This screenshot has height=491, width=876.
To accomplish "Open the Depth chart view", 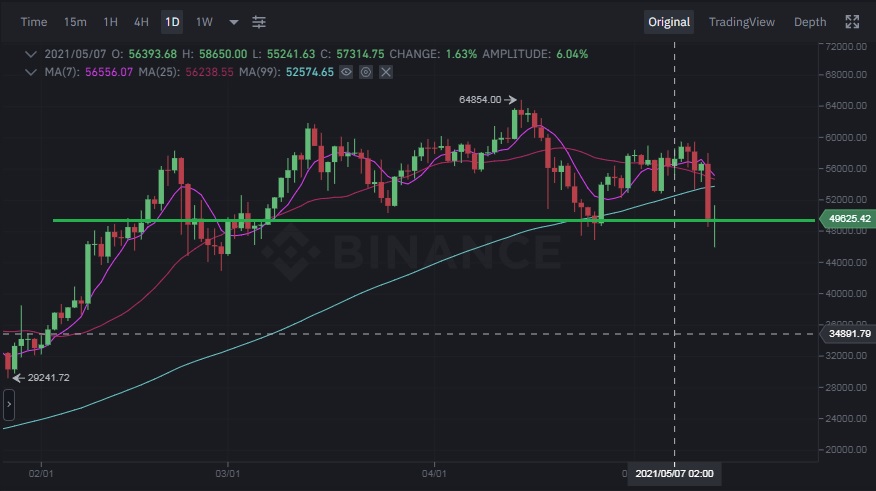I will tap(810, 22).
